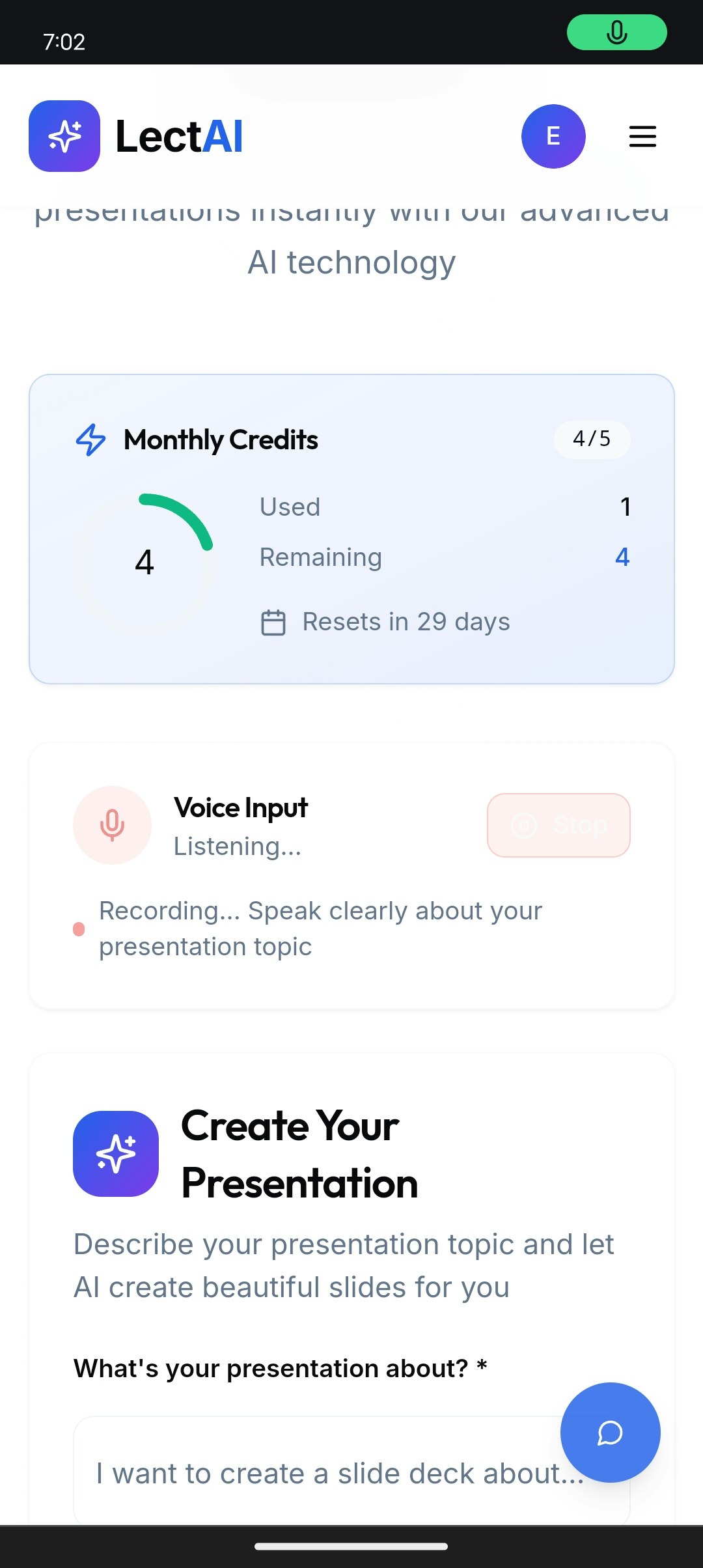703x1568 pixels.
Task: Tap the green microphone status indicator
Action: [616, 32]
